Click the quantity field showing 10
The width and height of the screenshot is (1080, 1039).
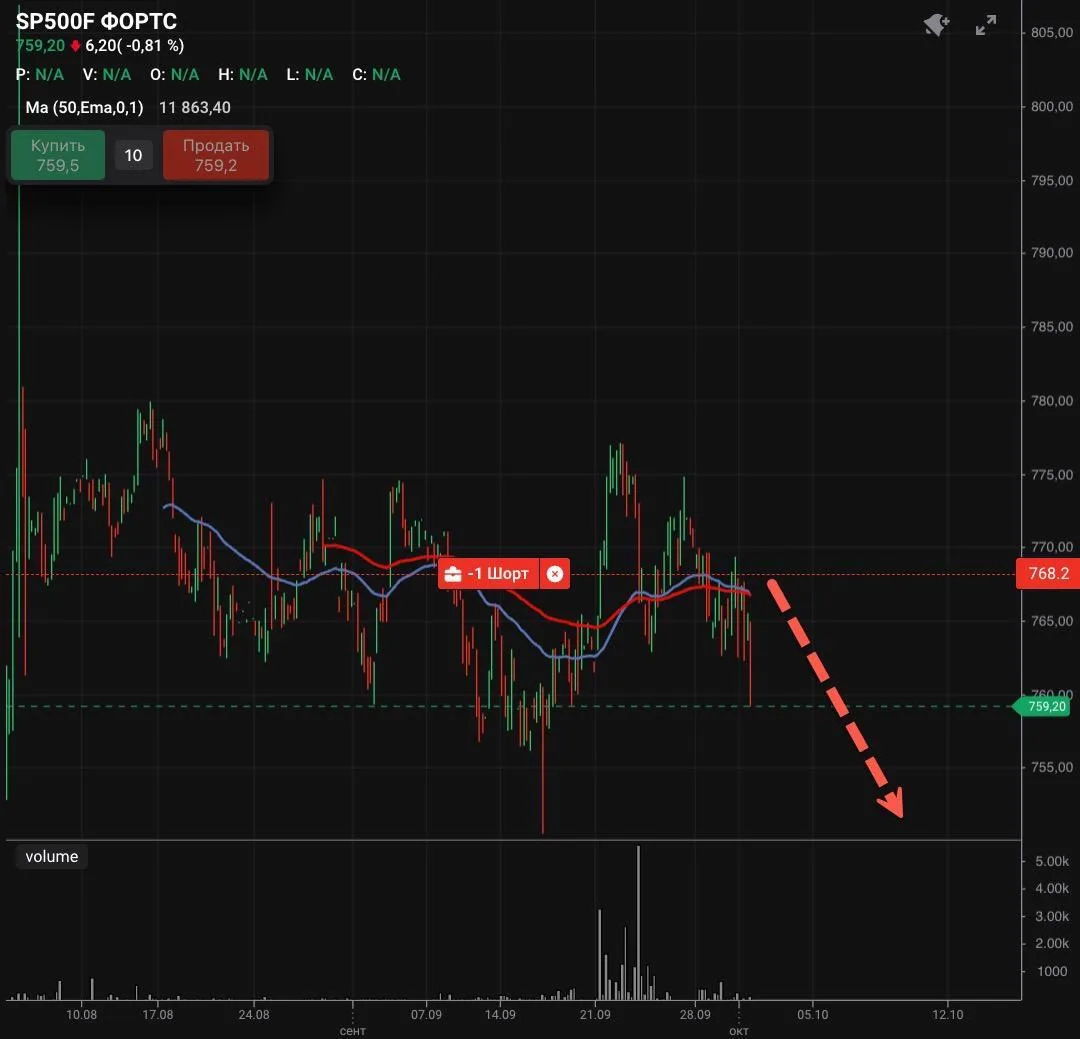133,155
